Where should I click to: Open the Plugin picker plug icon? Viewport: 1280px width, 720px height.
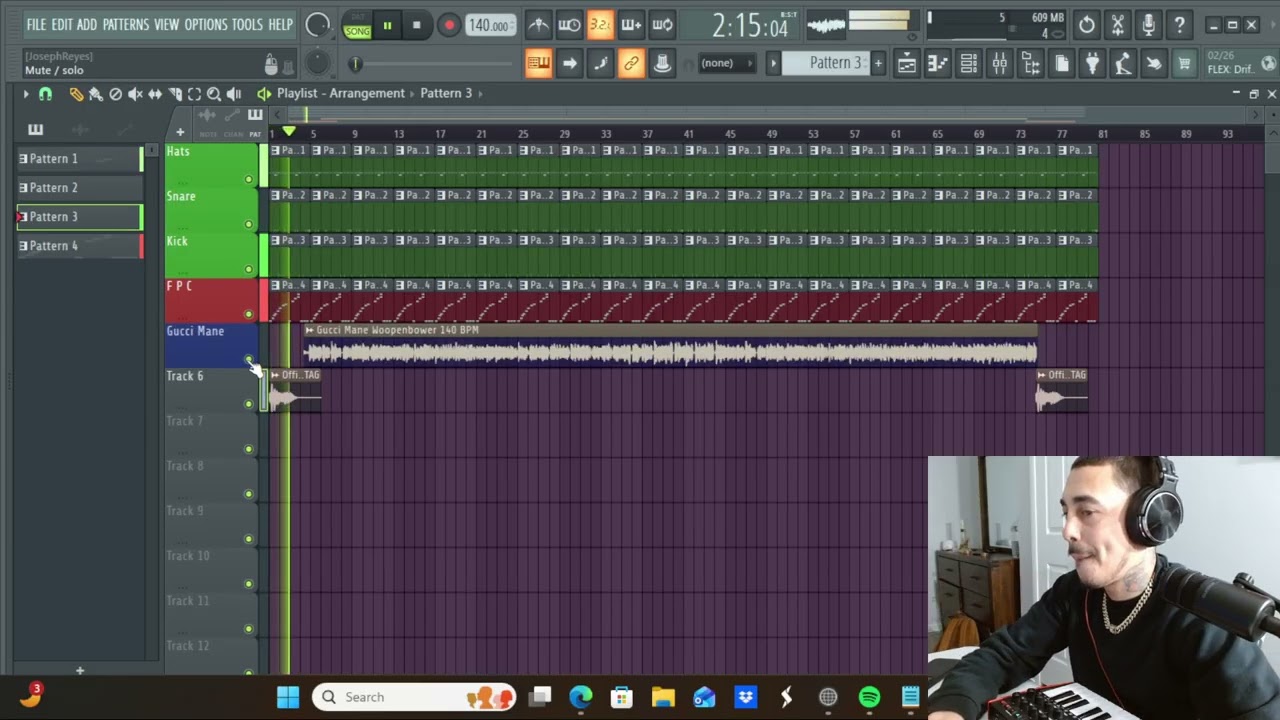pyautogui.click(x=1093, y=64)
